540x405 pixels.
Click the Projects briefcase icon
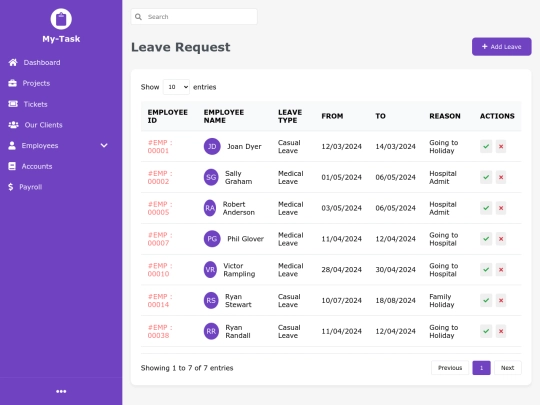(x=12, y=83)
